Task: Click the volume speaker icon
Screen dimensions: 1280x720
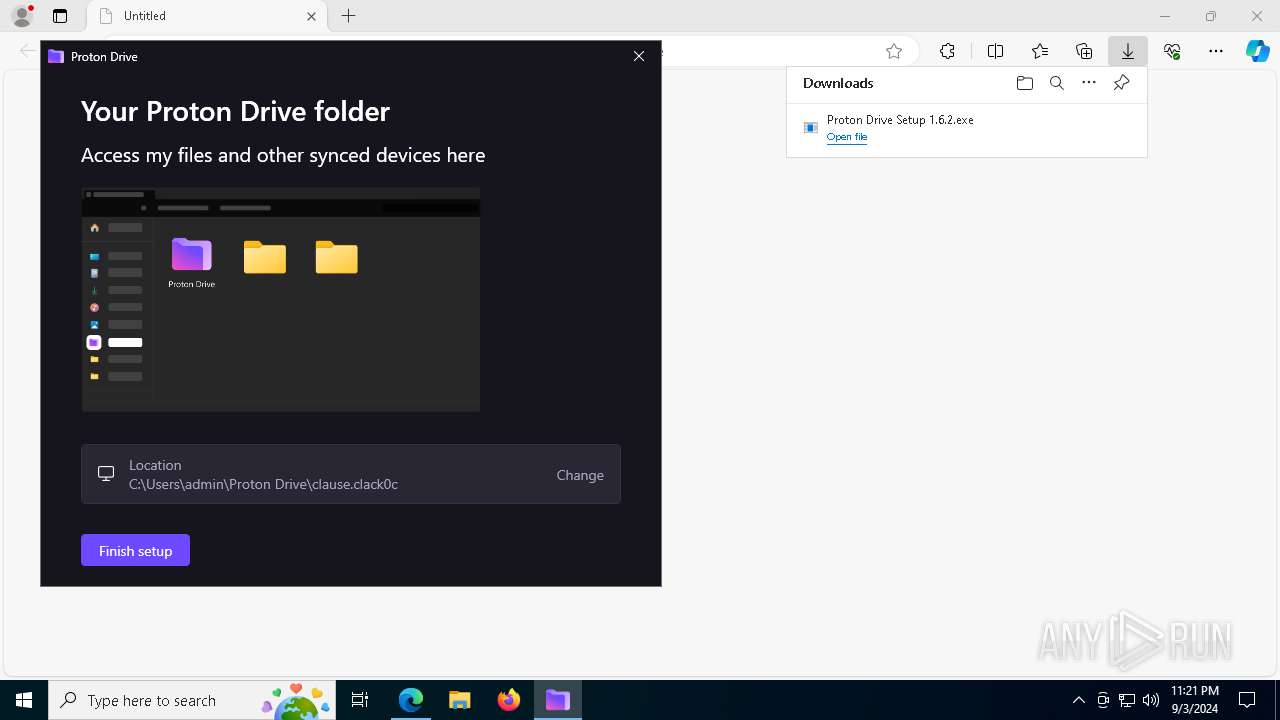Action: click(x=1151, y=700)
